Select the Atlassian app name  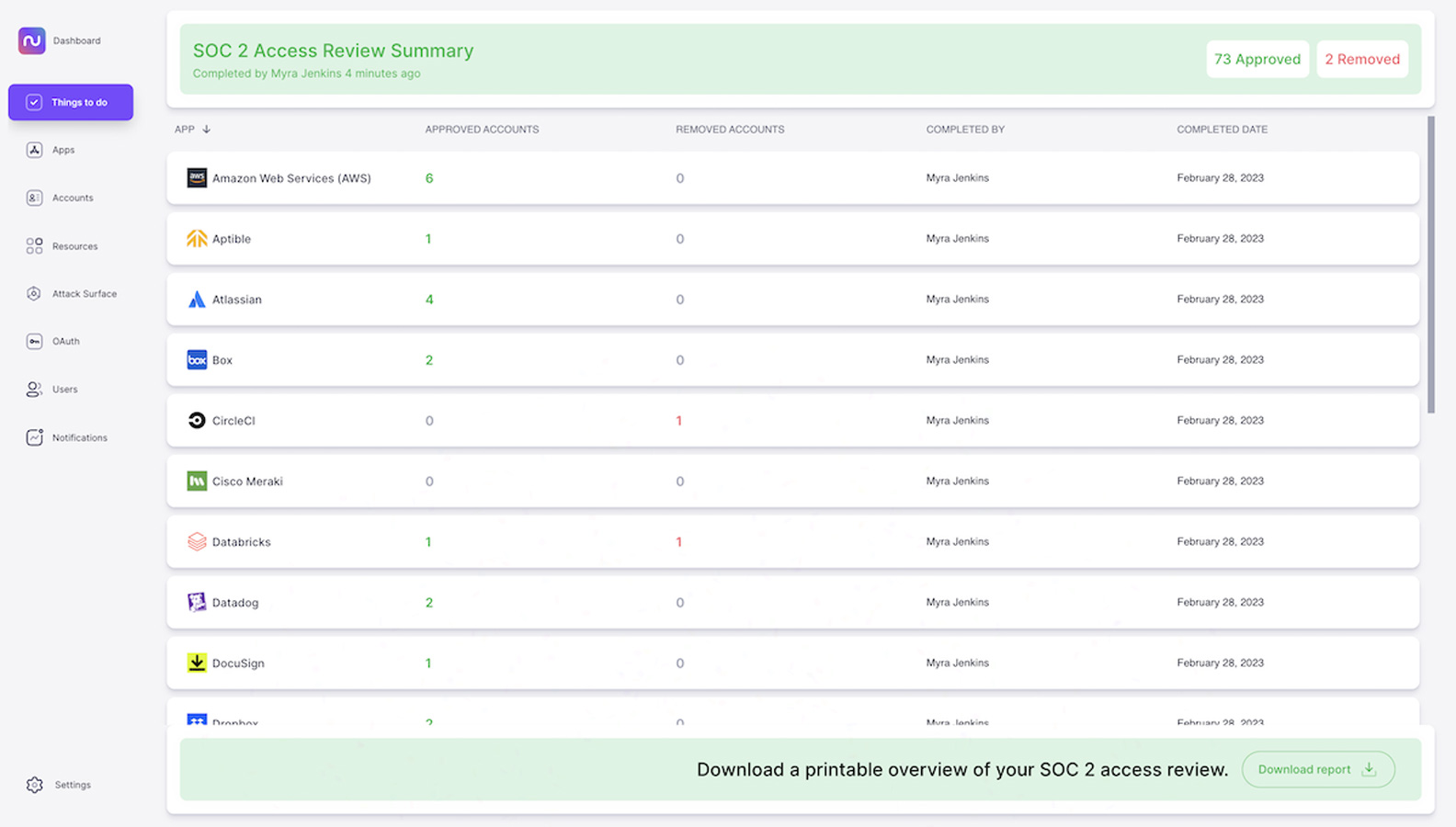coord(237,300)
